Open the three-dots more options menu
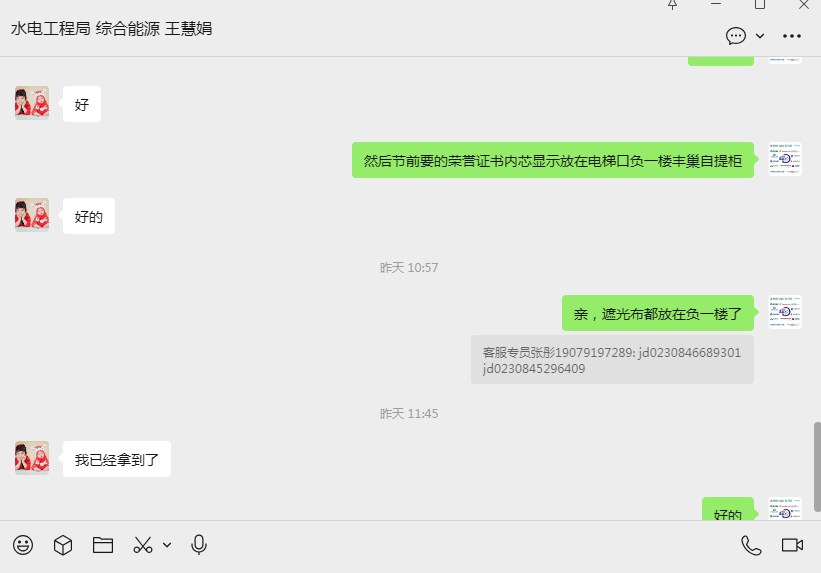 (x=792, y=36)
